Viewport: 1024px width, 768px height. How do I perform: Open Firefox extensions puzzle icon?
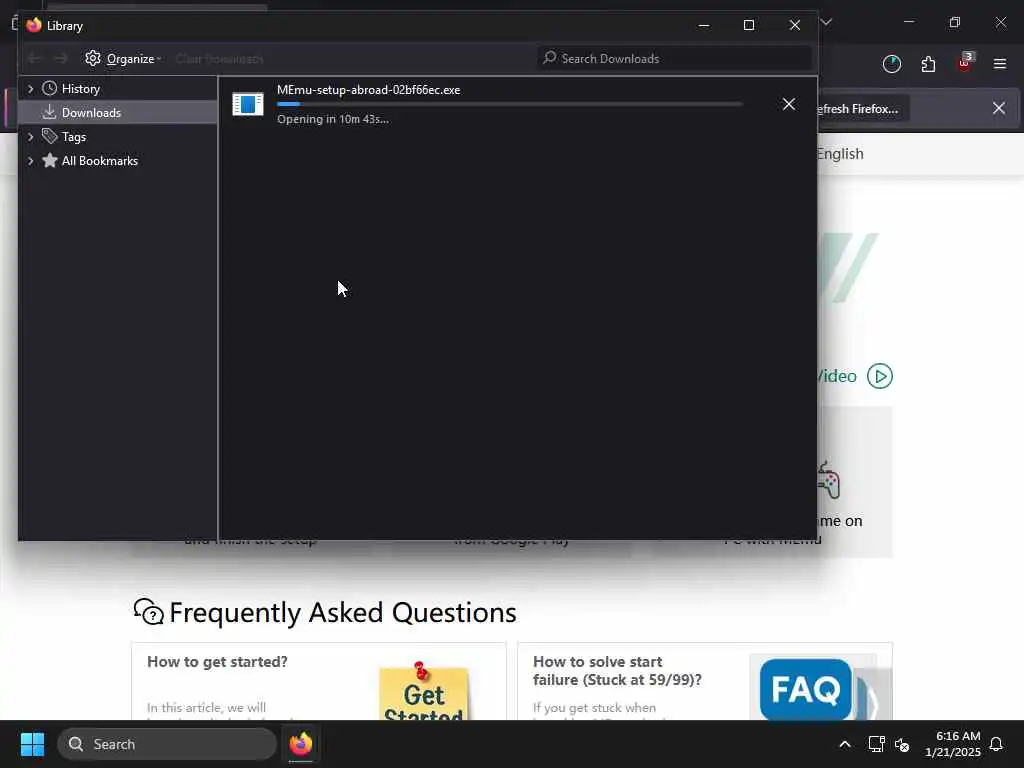(928, 64)
